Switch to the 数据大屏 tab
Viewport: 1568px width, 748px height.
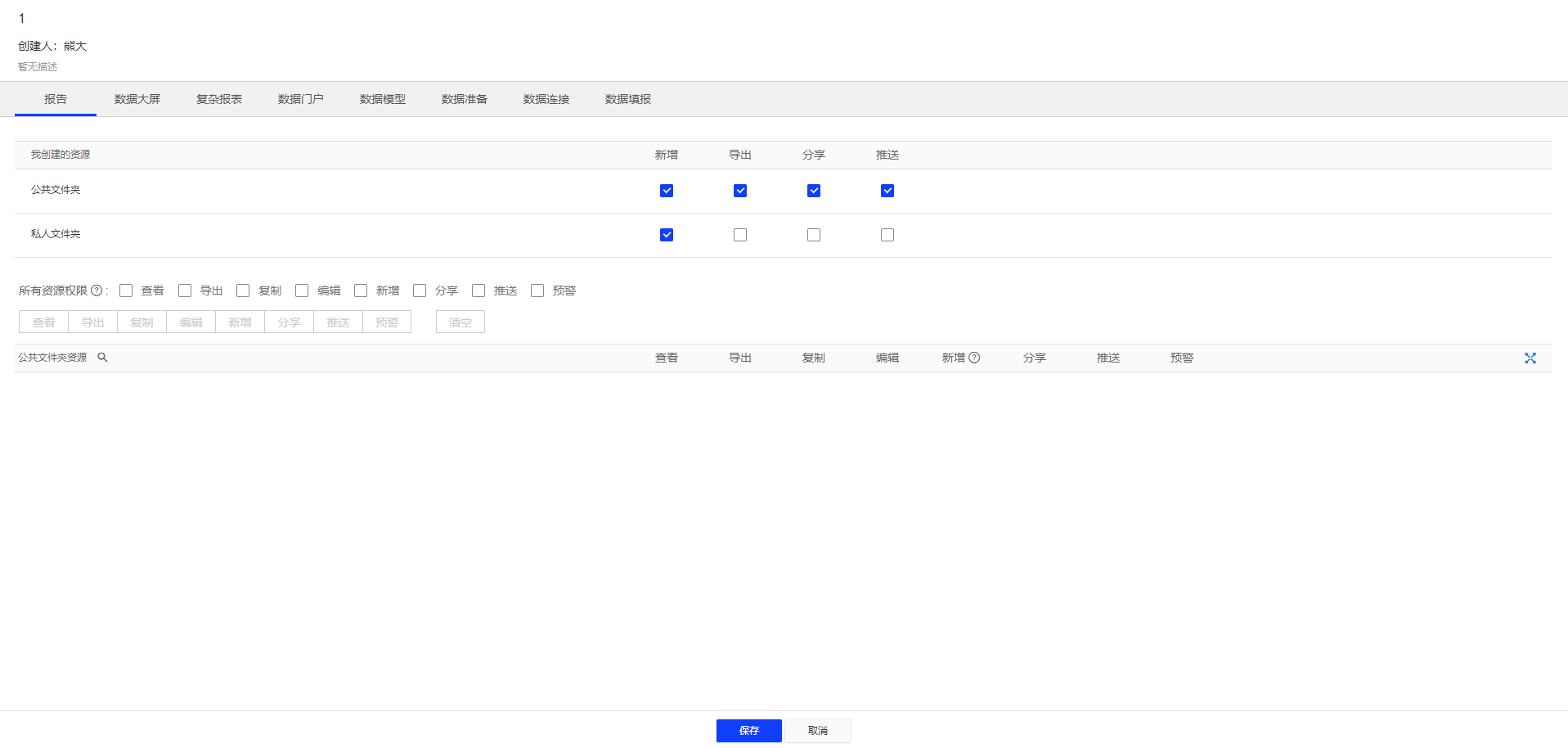coord(137,99)
